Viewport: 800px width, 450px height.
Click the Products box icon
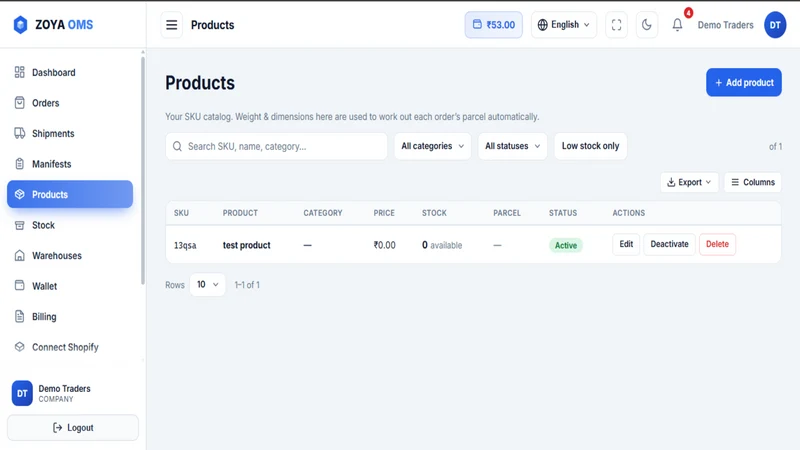point(19,194)
